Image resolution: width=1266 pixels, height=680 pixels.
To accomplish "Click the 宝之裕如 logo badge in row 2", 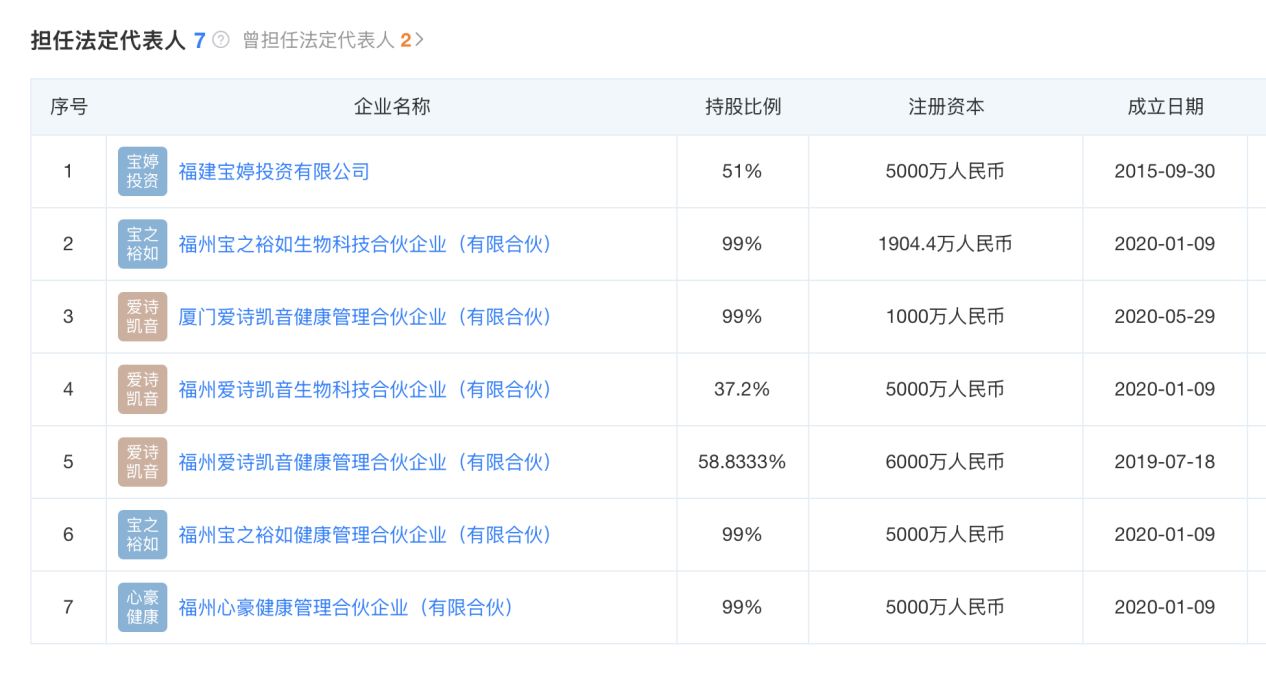I will (143, 244).
